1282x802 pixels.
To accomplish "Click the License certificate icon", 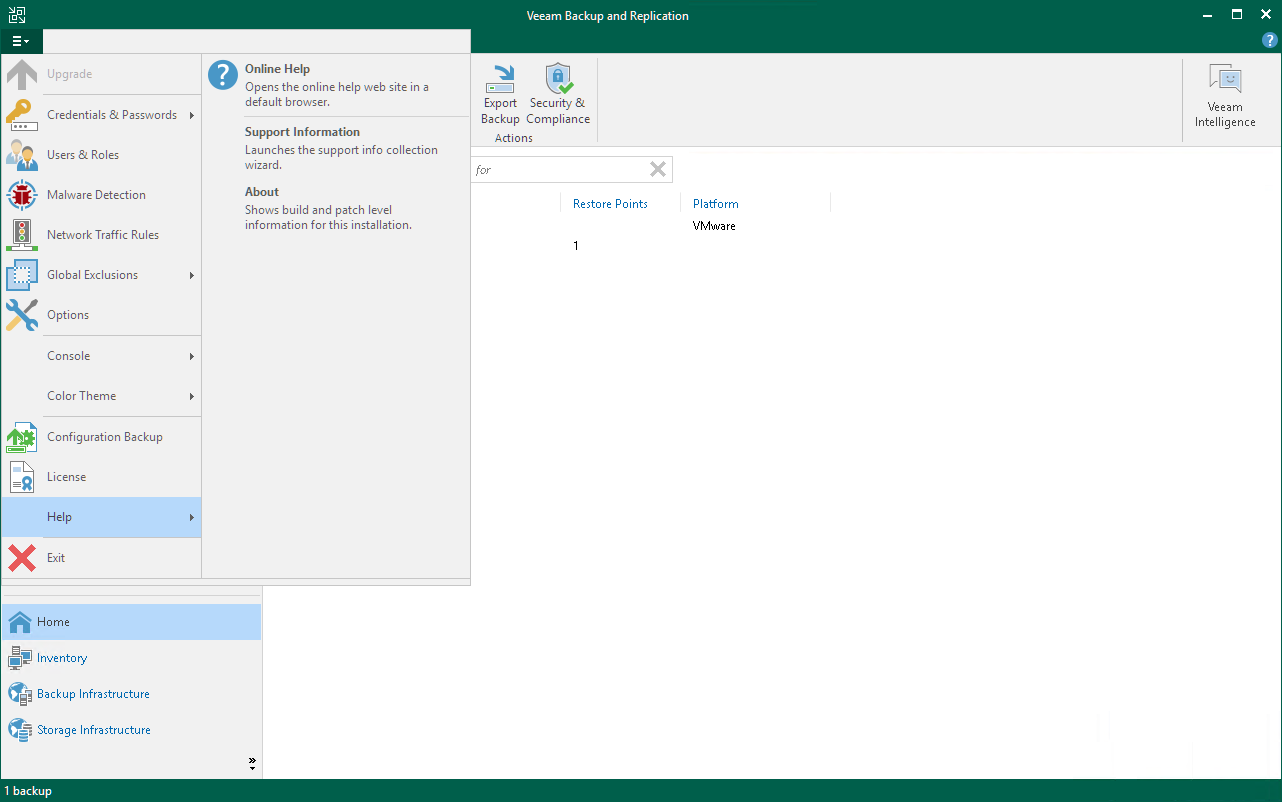I will coord(22,477).
